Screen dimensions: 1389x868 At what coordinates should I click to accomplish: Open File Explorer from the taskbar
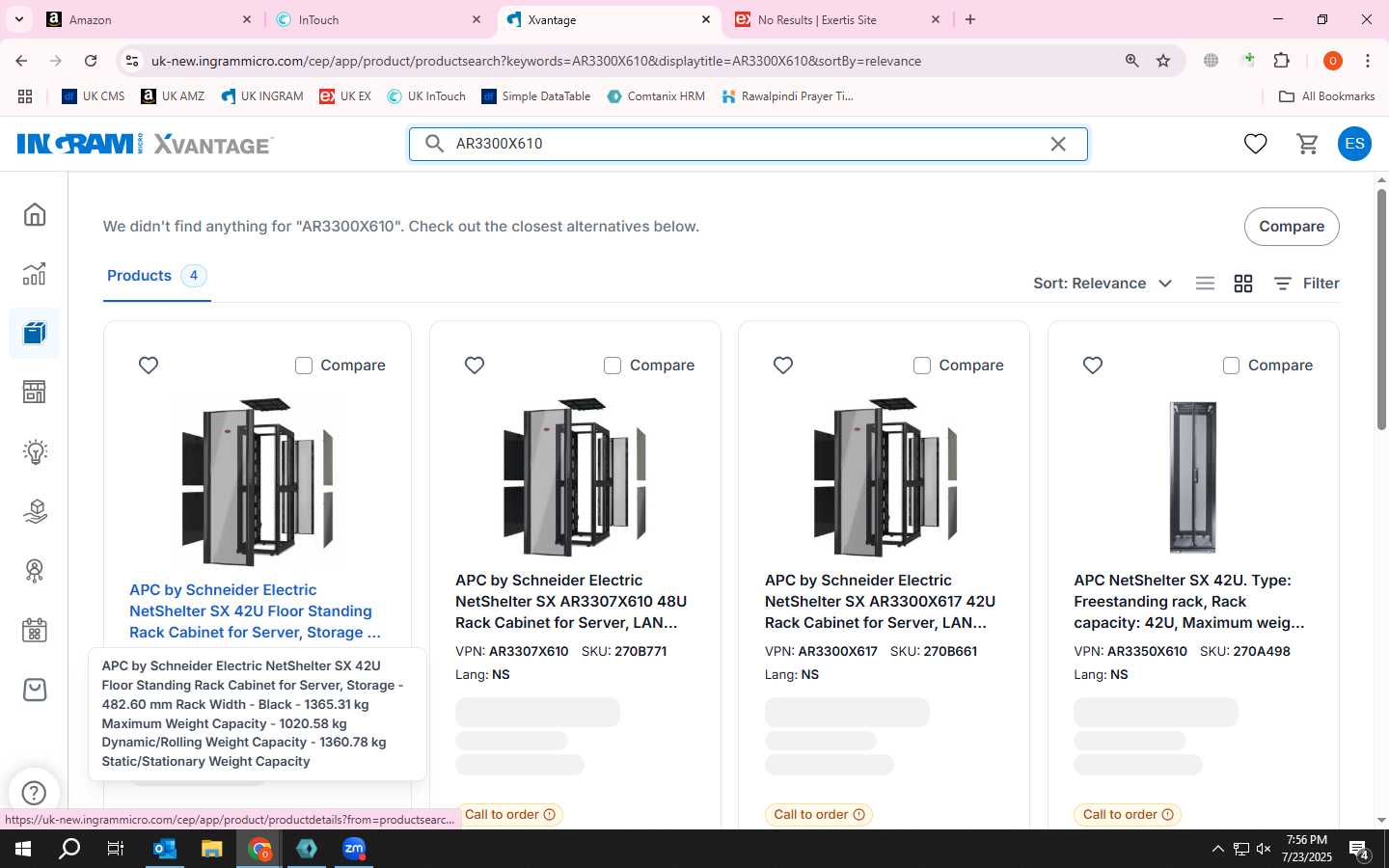pos(212,849)
